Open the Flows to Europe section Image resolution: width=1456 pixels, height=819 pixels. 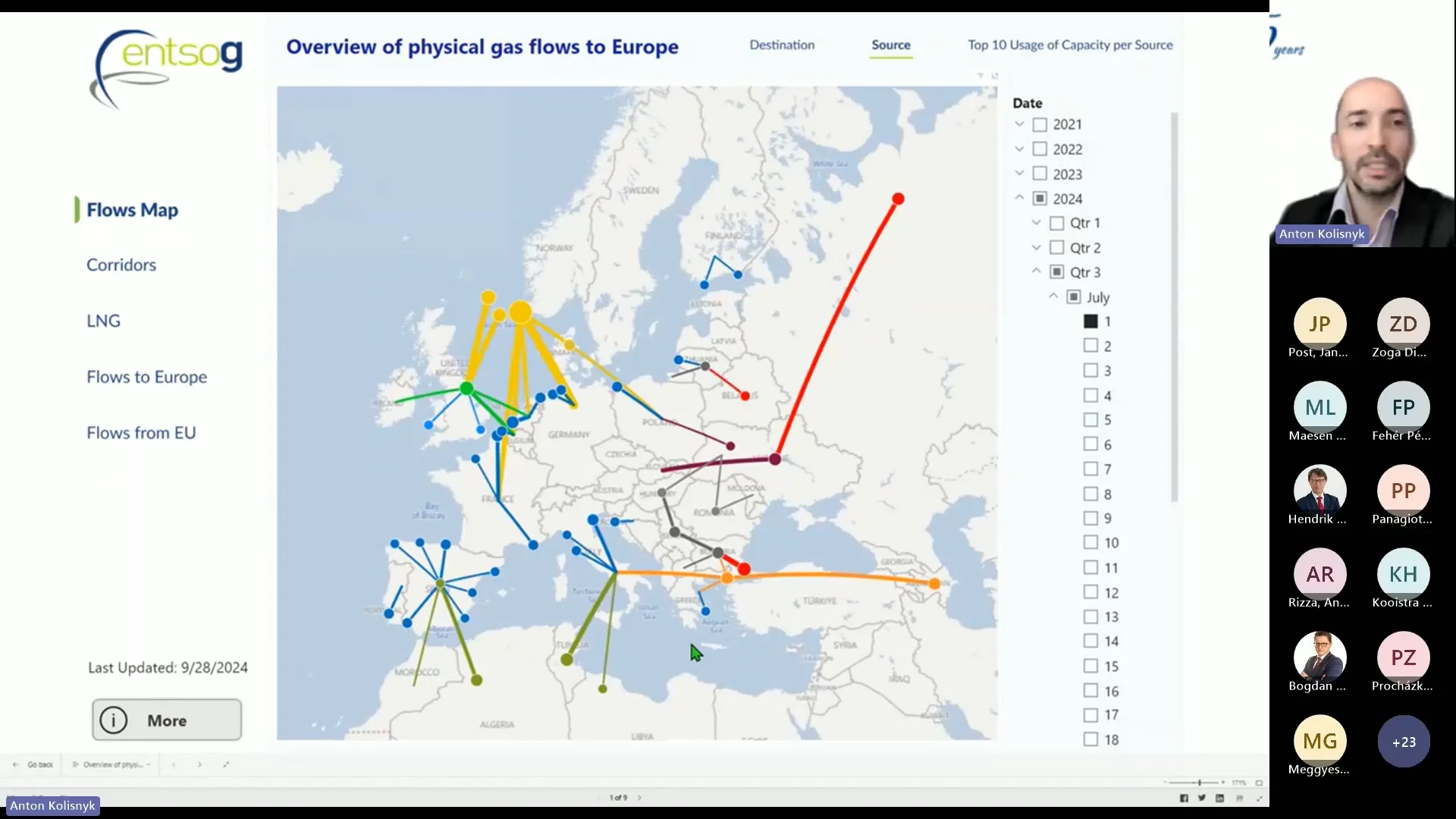[146, 377]
